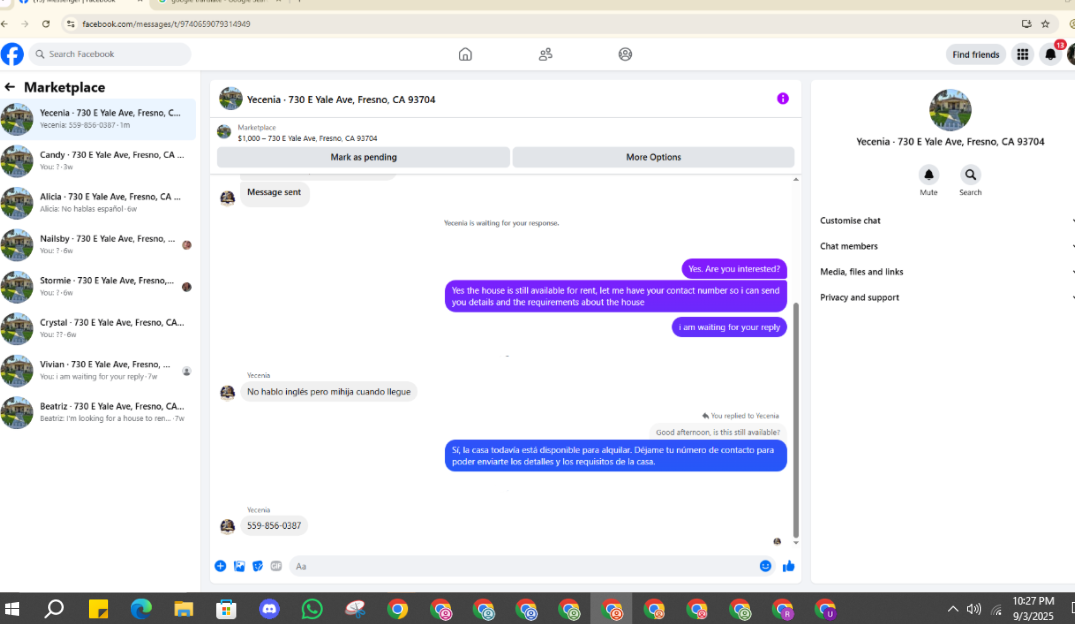Open Nailsby conversation in the list

click(98, 244)
